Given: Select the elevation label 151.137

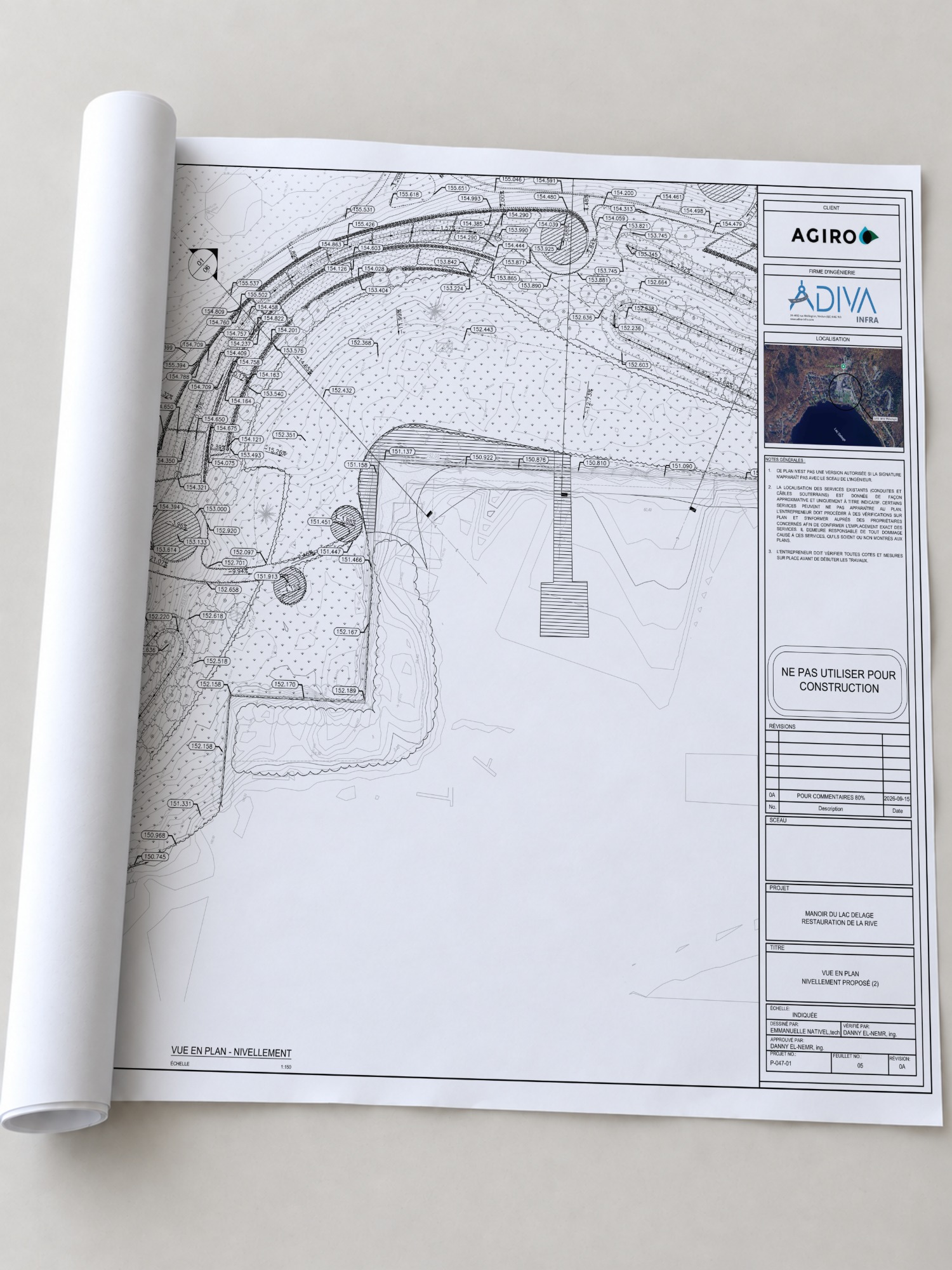Looking at the screenshot, I should pyautogui.click(x=402, y=452).
